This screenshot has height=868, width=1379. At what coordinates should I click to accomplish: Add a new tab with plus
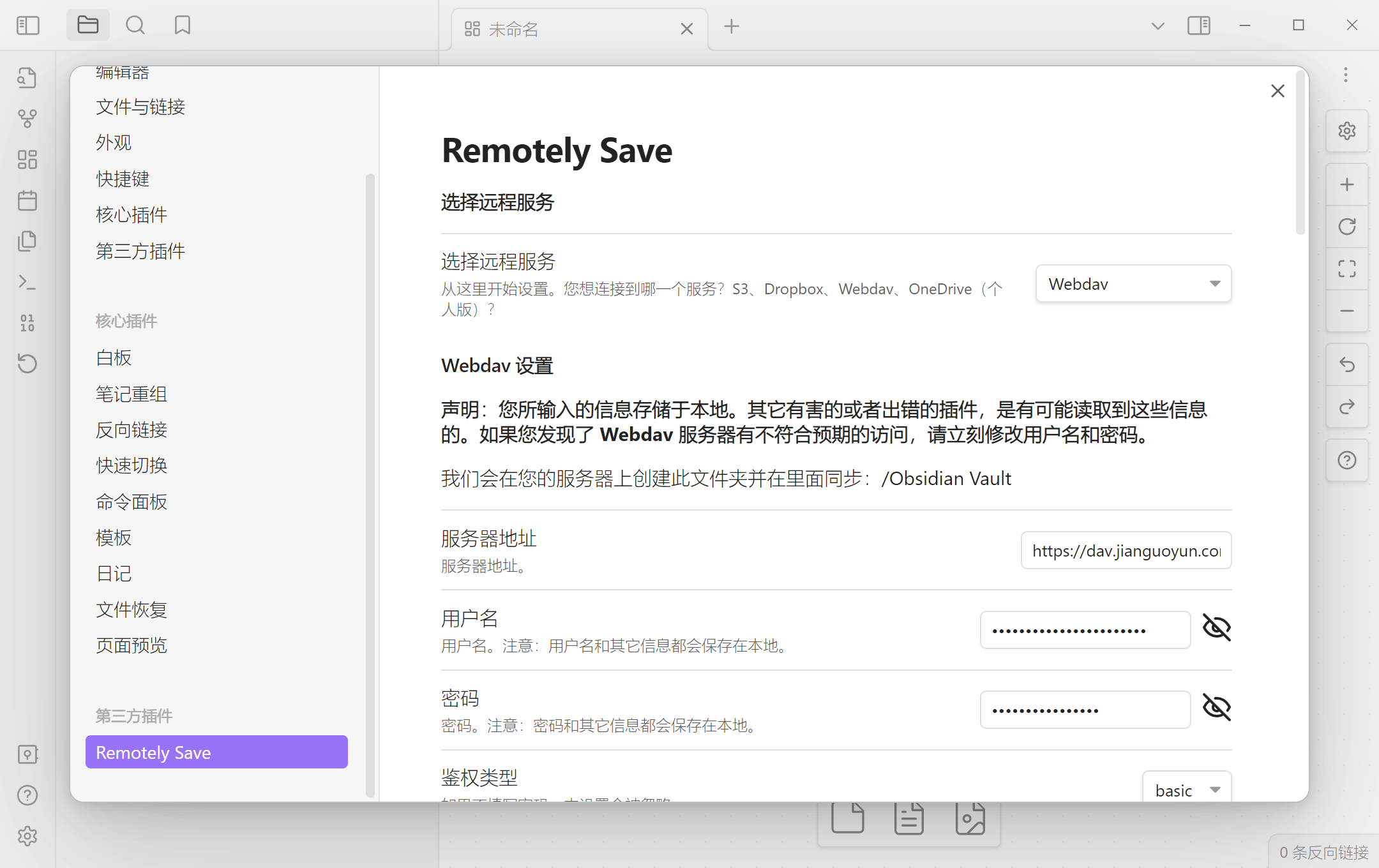coord(732,26)
